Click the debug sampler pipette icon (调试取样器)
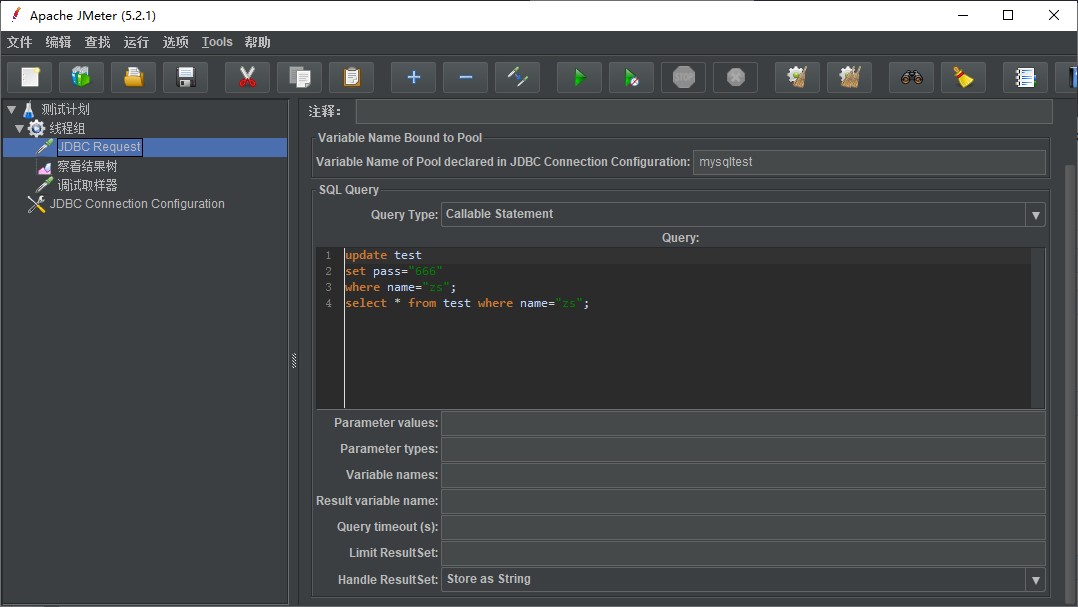This screenshot has width=1078, height=607. point(45,185)
